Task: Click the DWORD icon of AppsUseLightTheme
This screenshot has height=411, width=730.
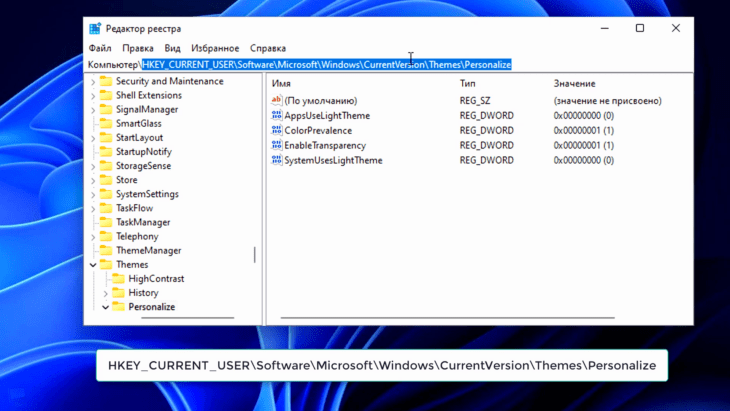Action: [277, 115]
